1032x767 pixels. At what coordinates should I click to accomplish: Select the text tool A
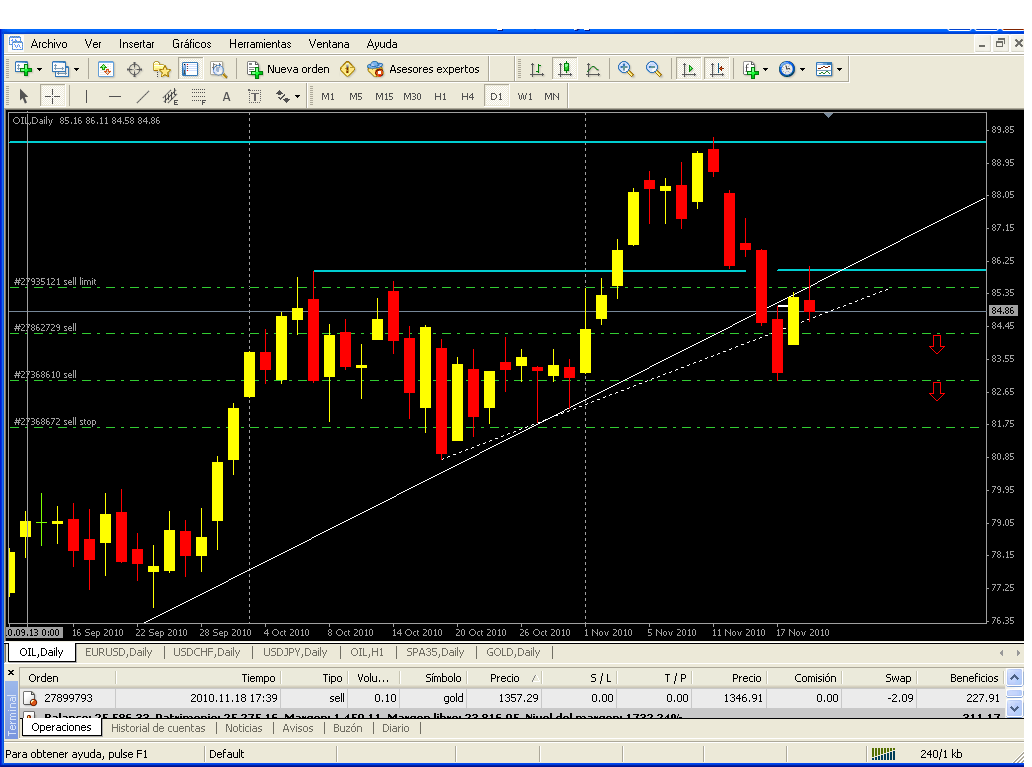(x=226, y=97)
